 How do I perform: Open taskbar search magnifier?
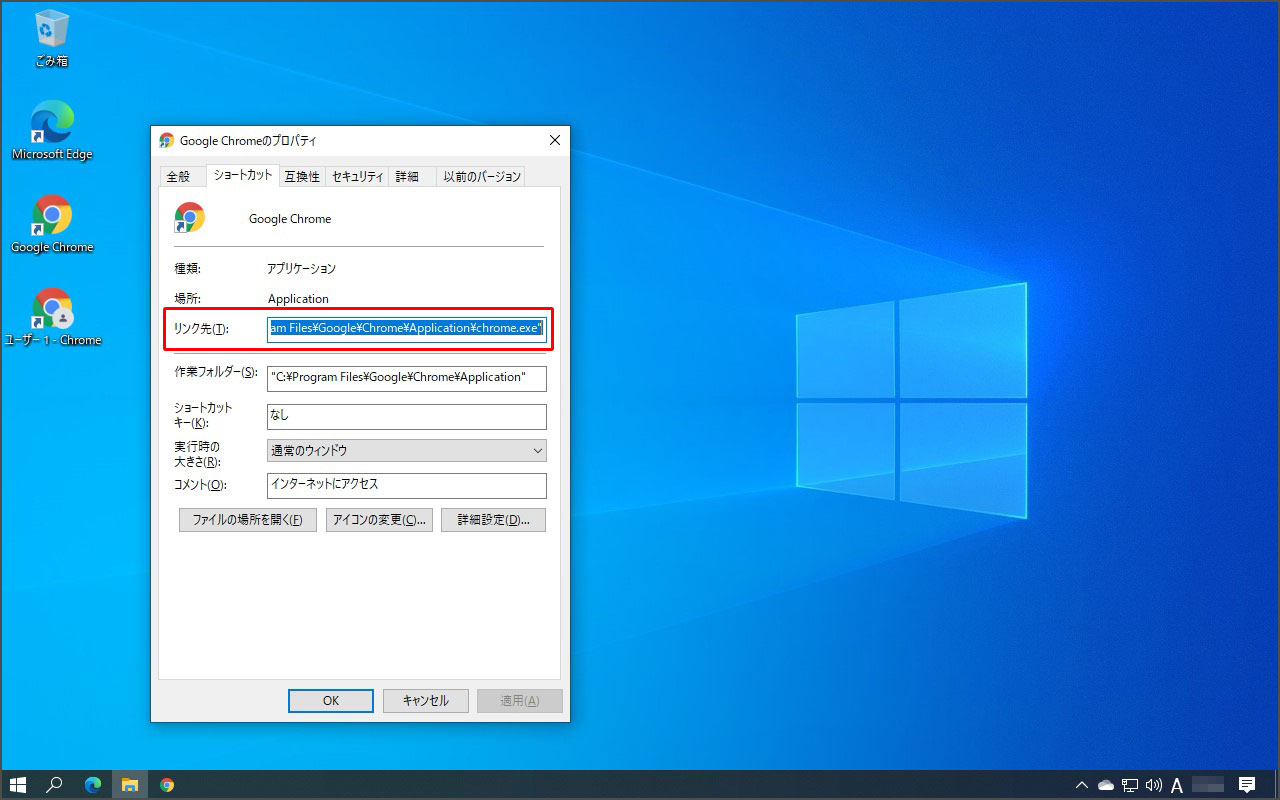pos(55,785)
